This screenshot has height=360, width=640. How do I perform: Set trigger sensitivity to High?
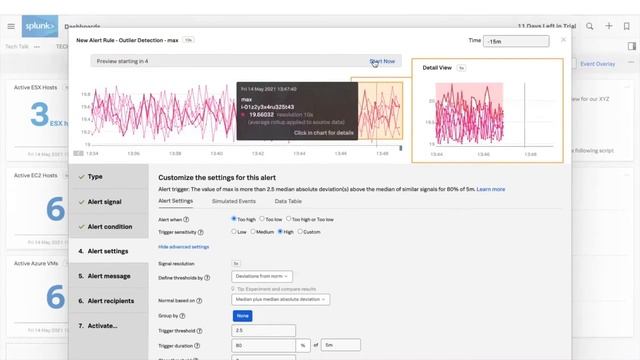click(280, 231)
